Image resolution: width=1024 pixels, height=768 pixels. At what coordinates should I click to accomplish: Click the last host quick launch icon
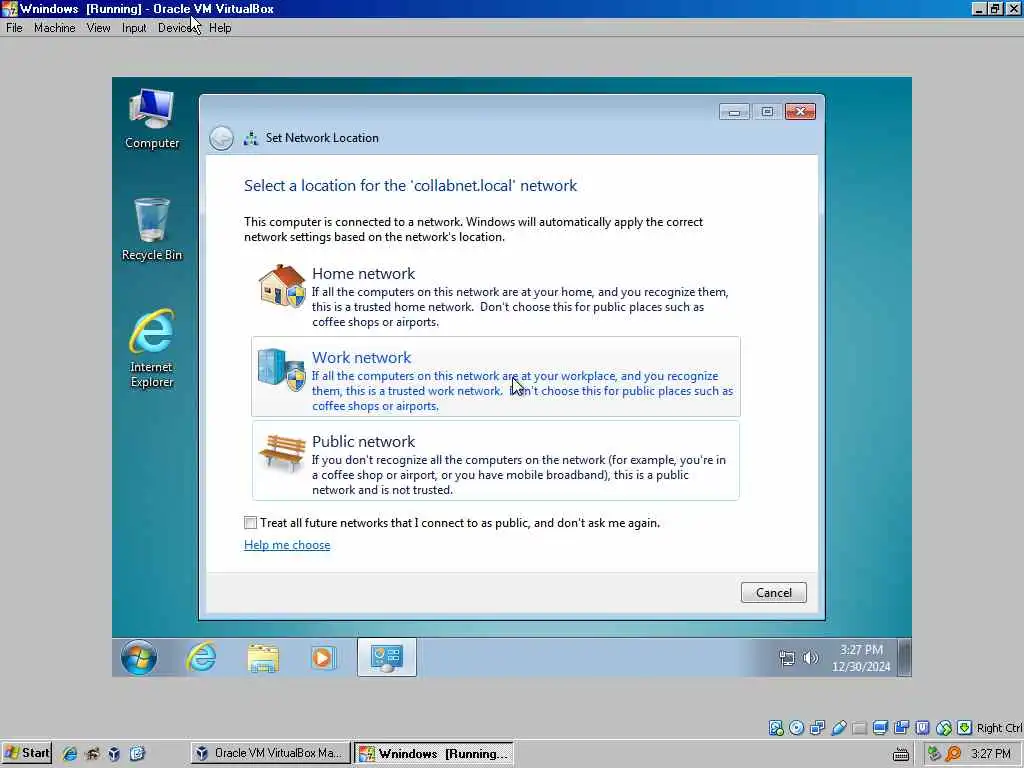pyautogui.click(x=136, y=754)
